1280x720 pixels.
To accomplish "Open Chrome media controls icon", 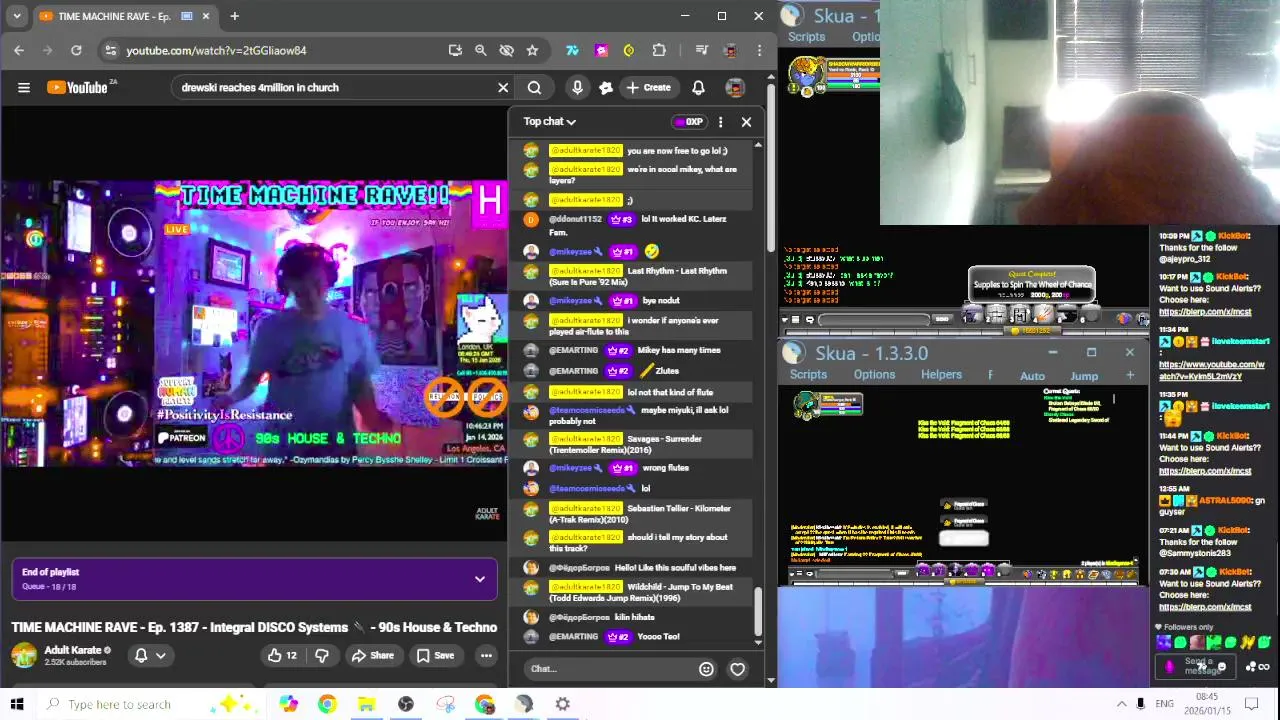I will (x=702, y=50).
